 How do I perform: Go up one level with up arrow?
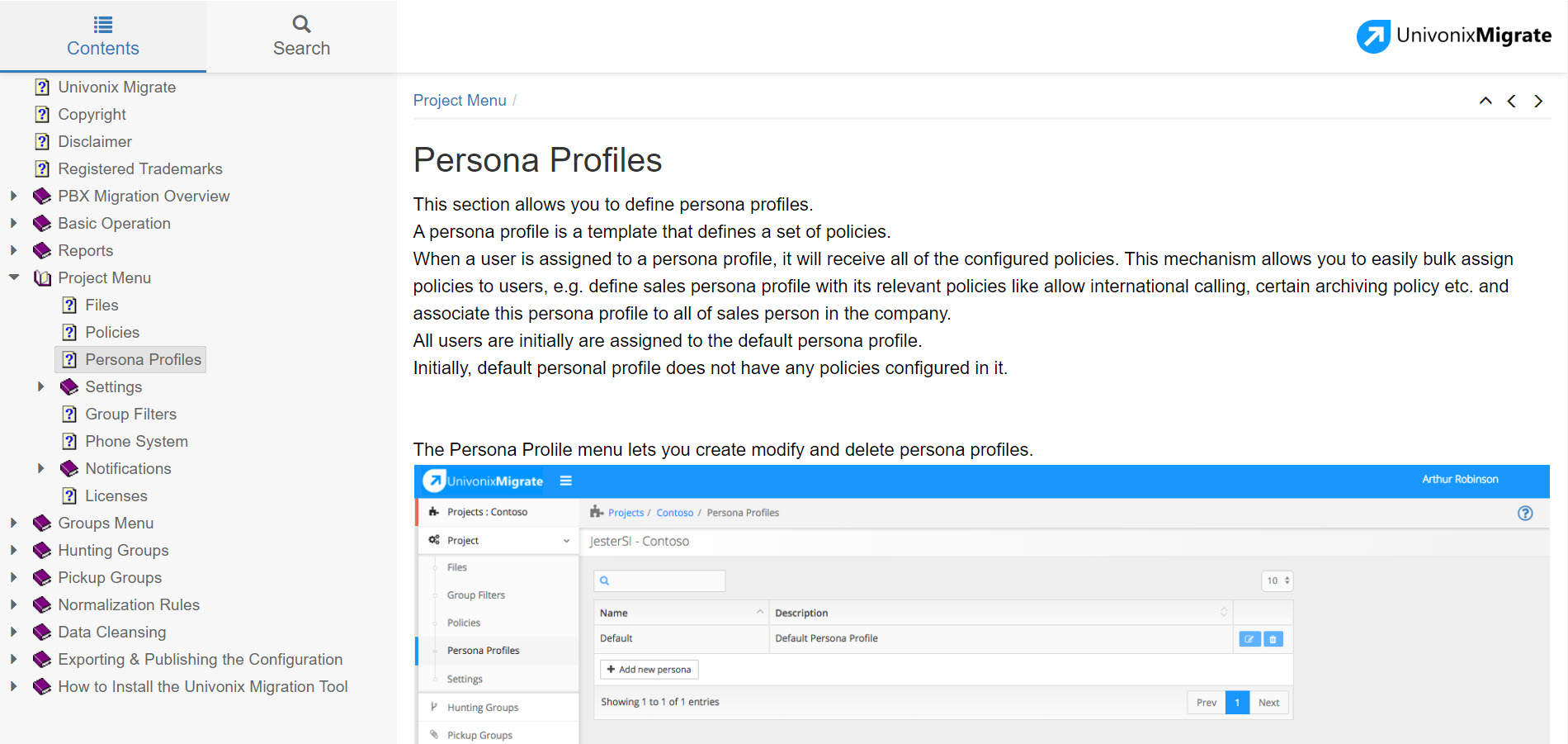click(x=1485, y=101)
